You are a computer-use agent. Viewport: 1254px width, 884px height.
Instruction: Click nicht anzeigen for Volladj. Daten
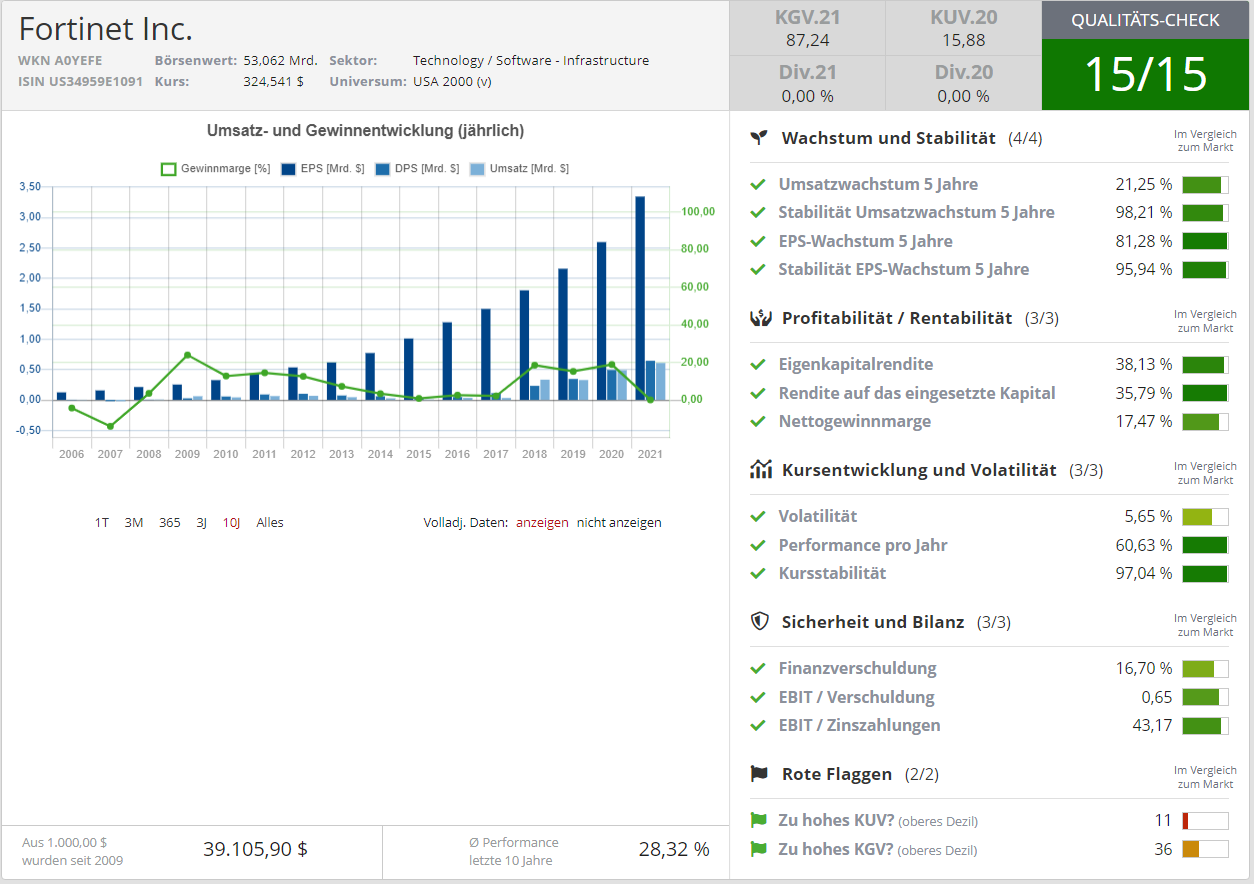point(619,523)
